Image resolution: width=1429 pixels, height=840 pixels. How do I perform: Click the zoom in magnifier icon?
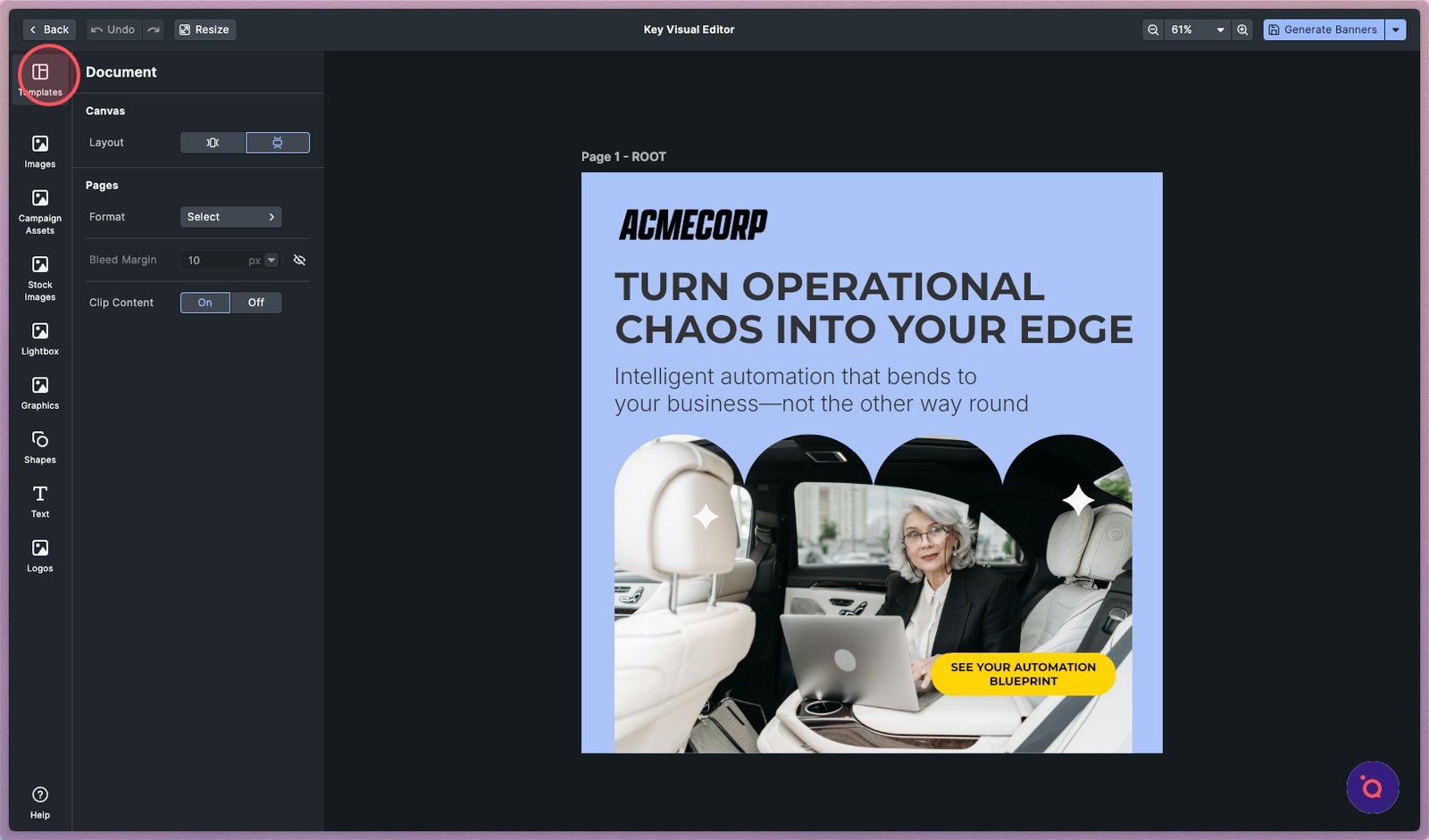1242,29
